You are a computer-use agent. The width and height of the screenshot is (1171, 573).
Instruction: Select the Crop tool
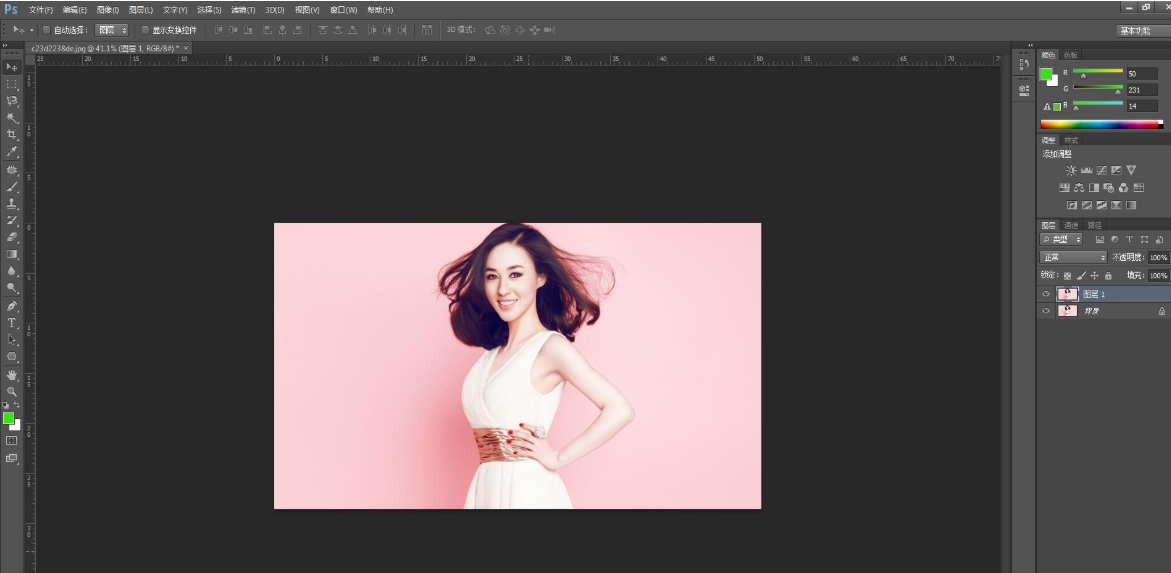[12, 134]
